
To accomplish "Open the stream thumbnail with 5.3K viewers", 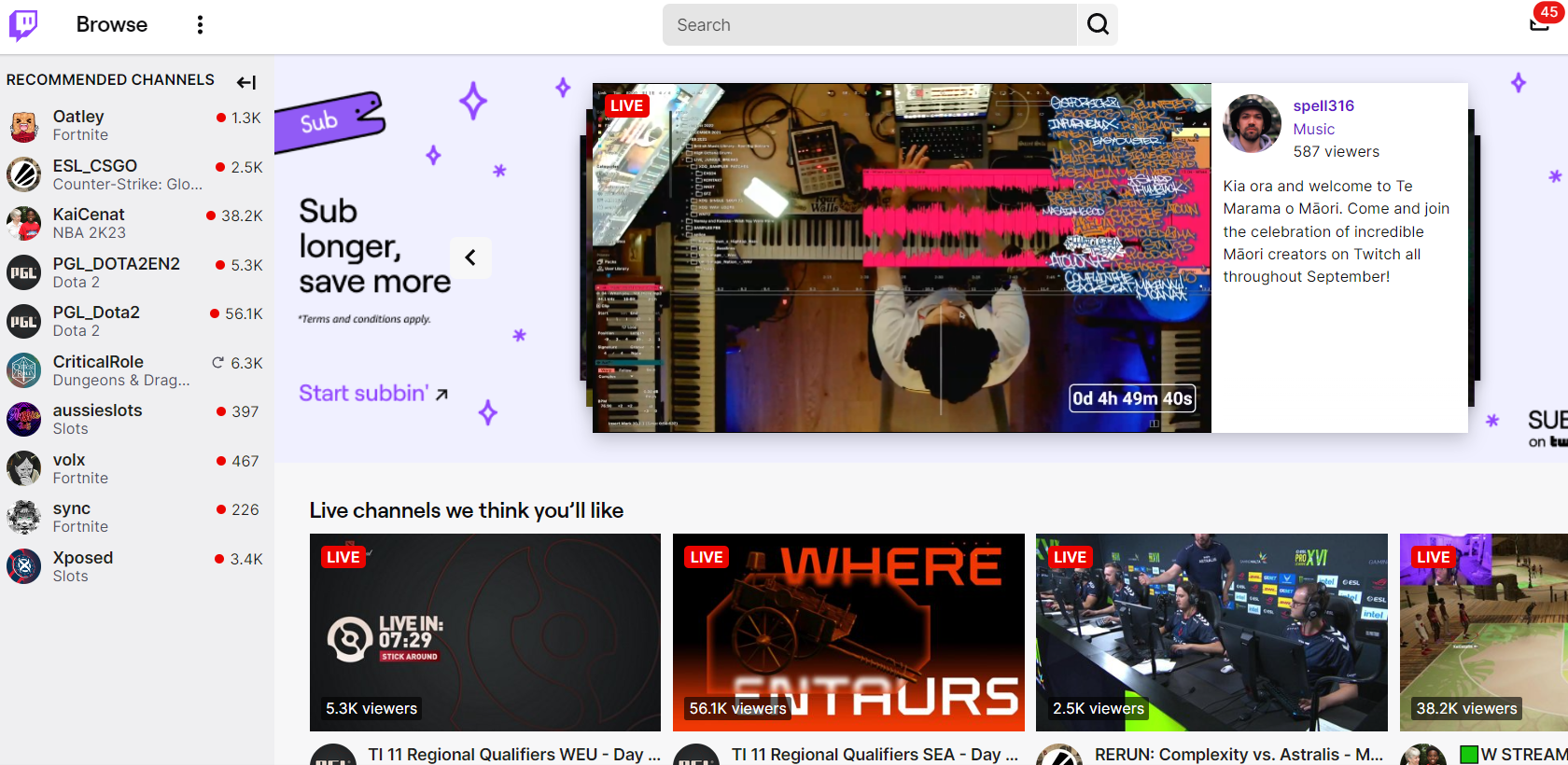I will point(485,633).
